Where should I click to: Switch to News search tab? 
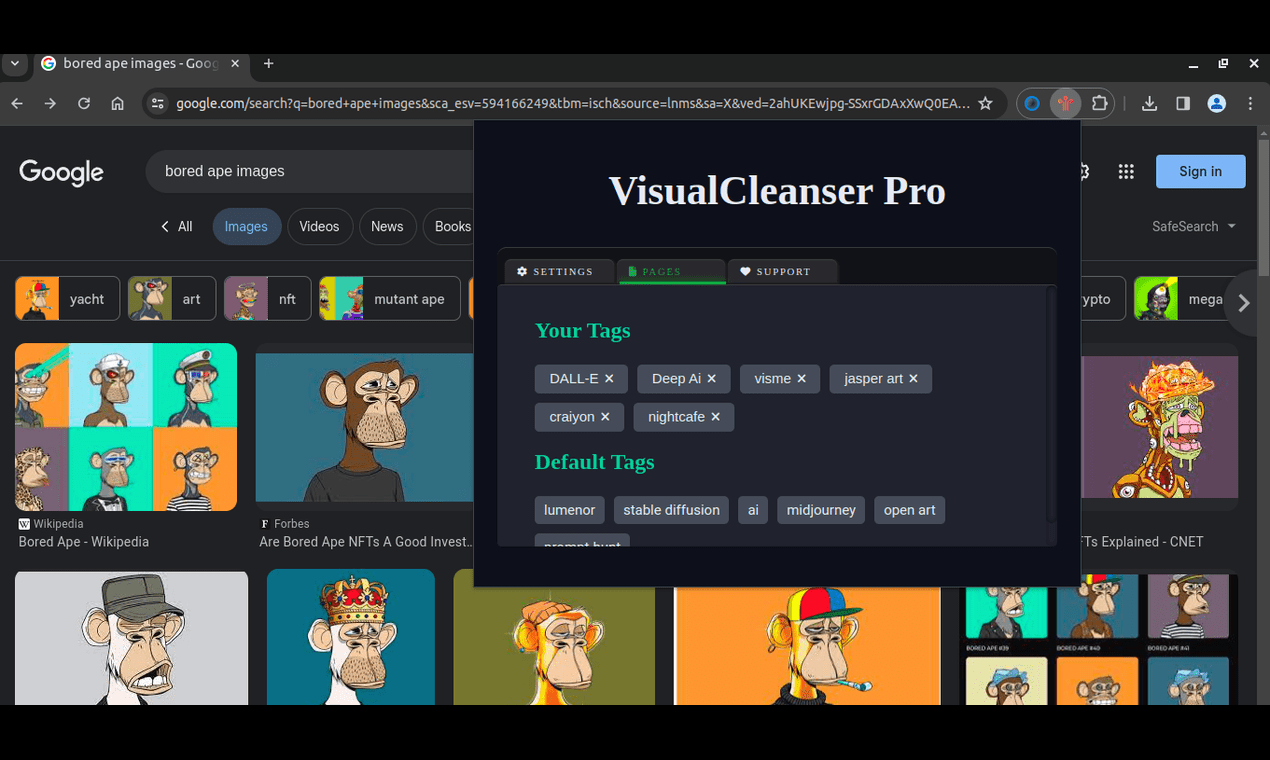[x=387, y=226]
